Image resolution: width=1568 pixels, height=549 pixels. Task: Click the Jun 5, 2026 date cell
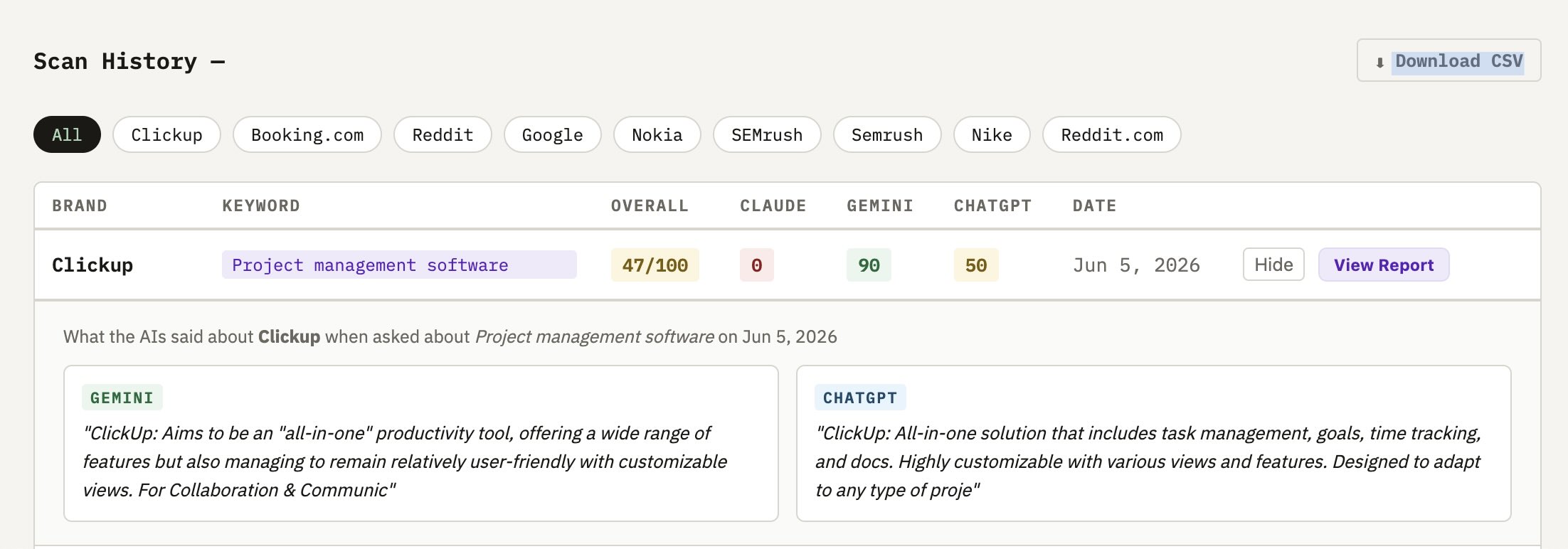pos(1136,265)
